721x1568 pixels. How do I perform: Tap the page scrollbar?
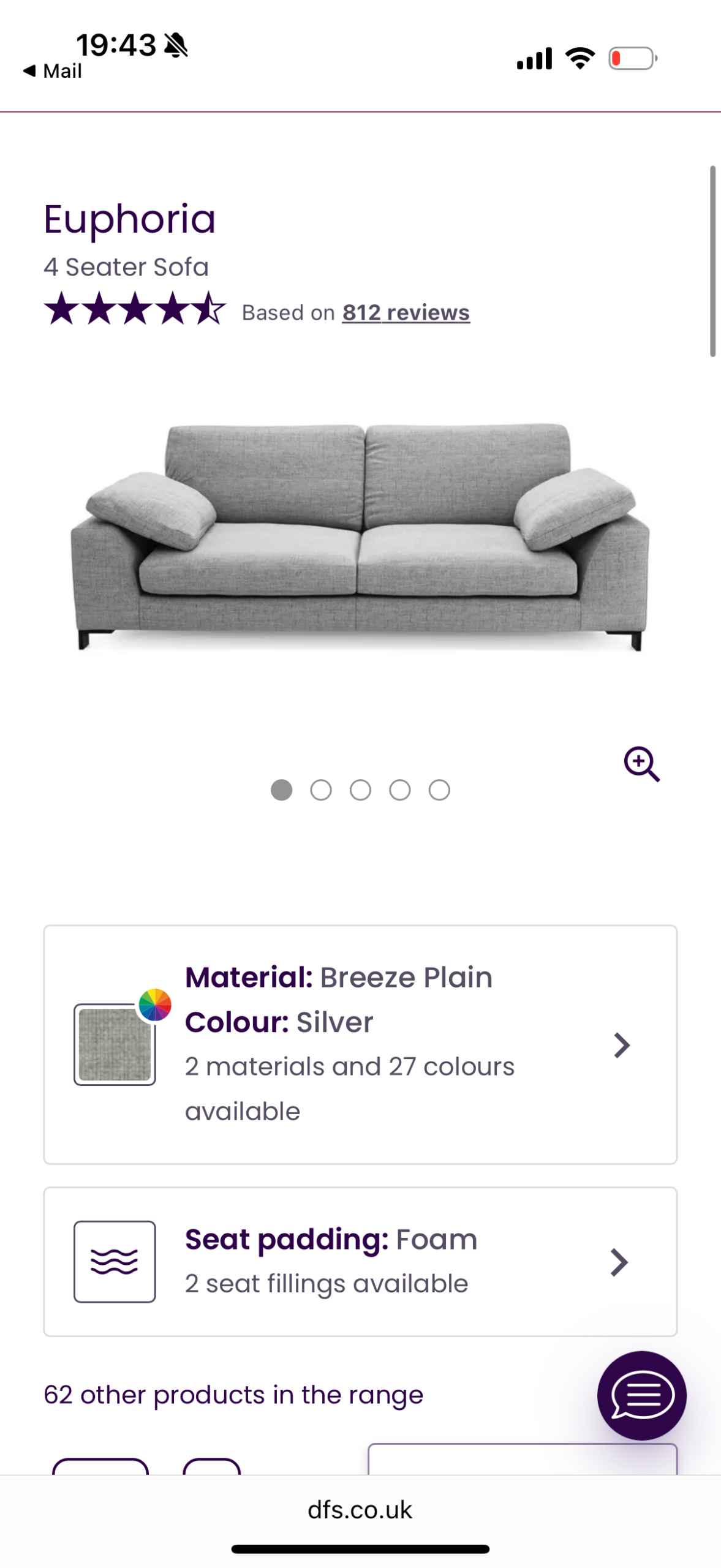coord(712,261)
